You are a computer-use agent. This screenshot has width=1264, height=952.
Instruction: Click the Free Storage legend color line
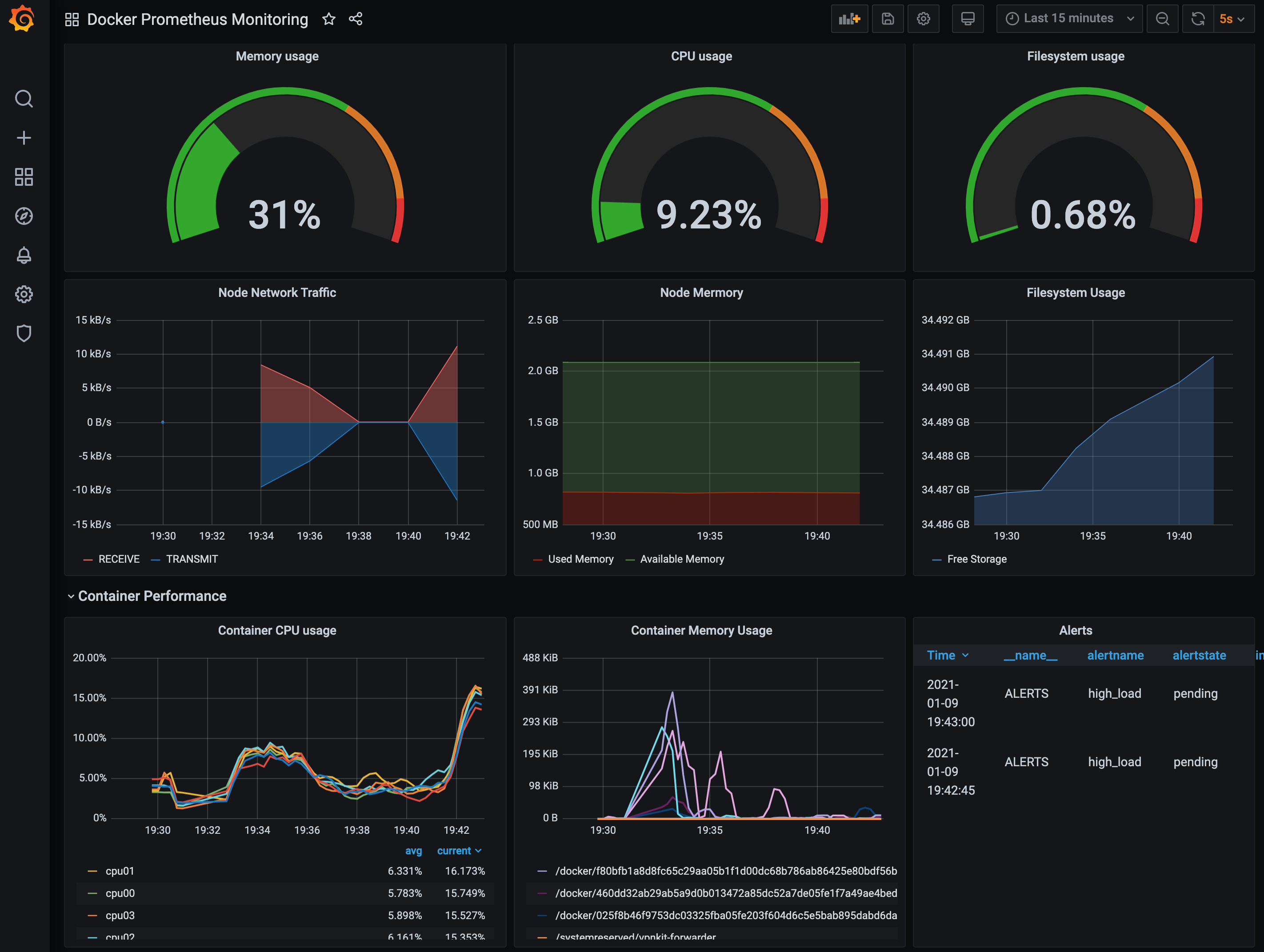tap(936, 560)
